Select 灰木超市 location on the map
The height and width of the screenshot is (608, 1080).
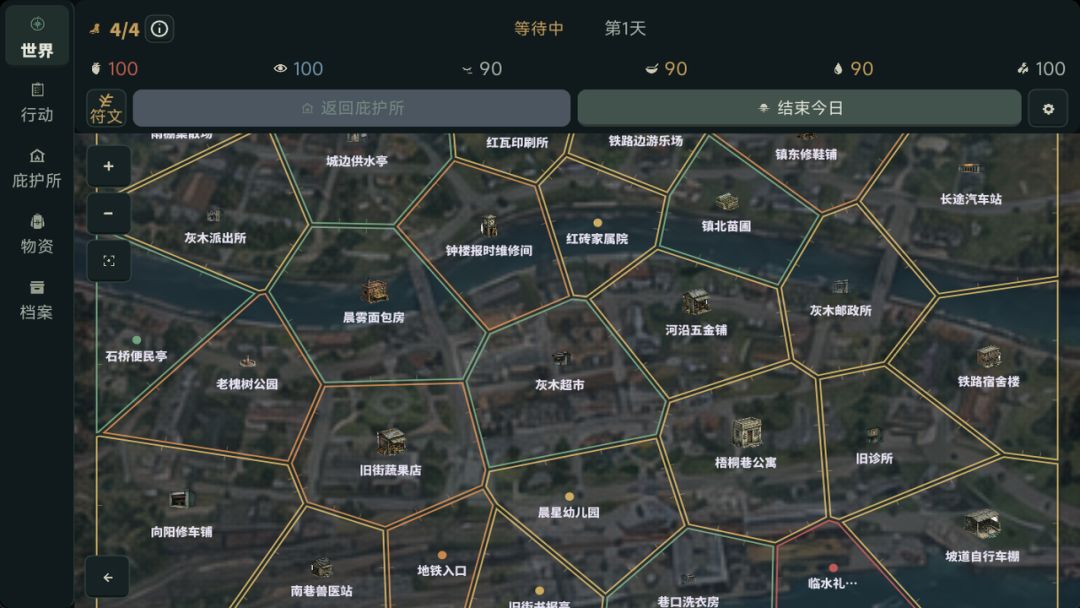pos(560,359)
